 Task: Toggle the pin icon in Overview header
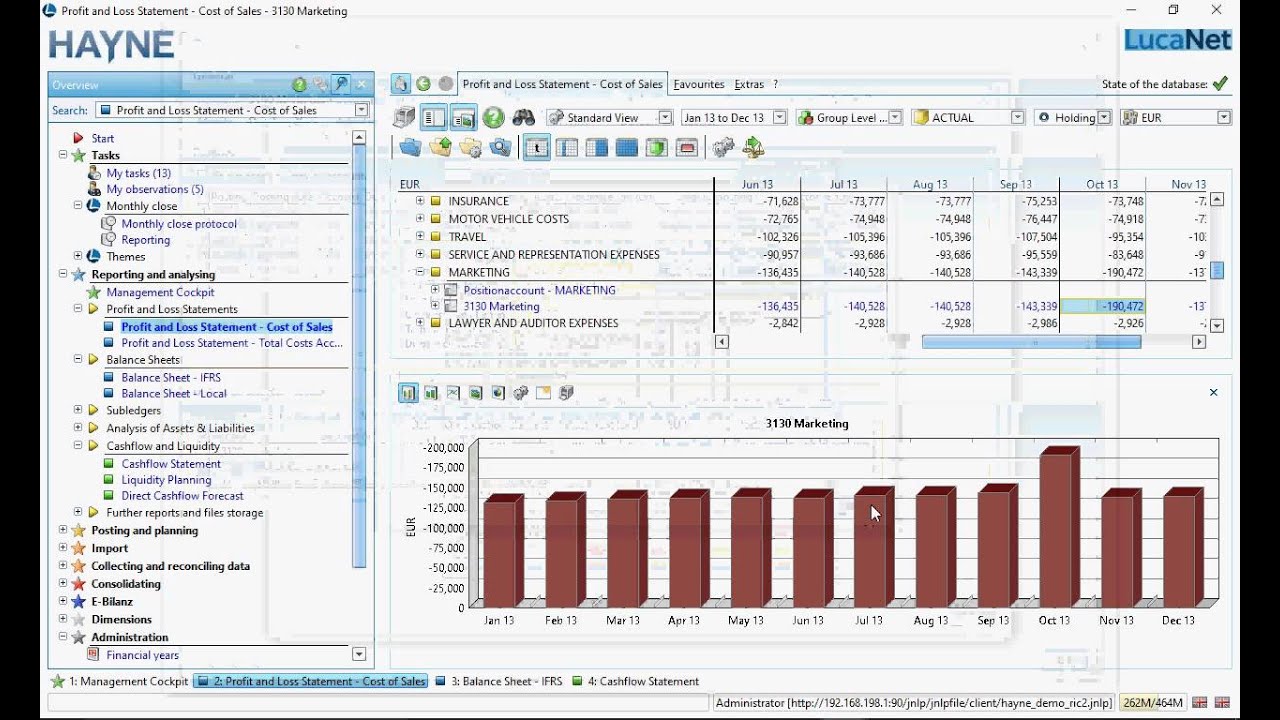(x=342, y=85)
